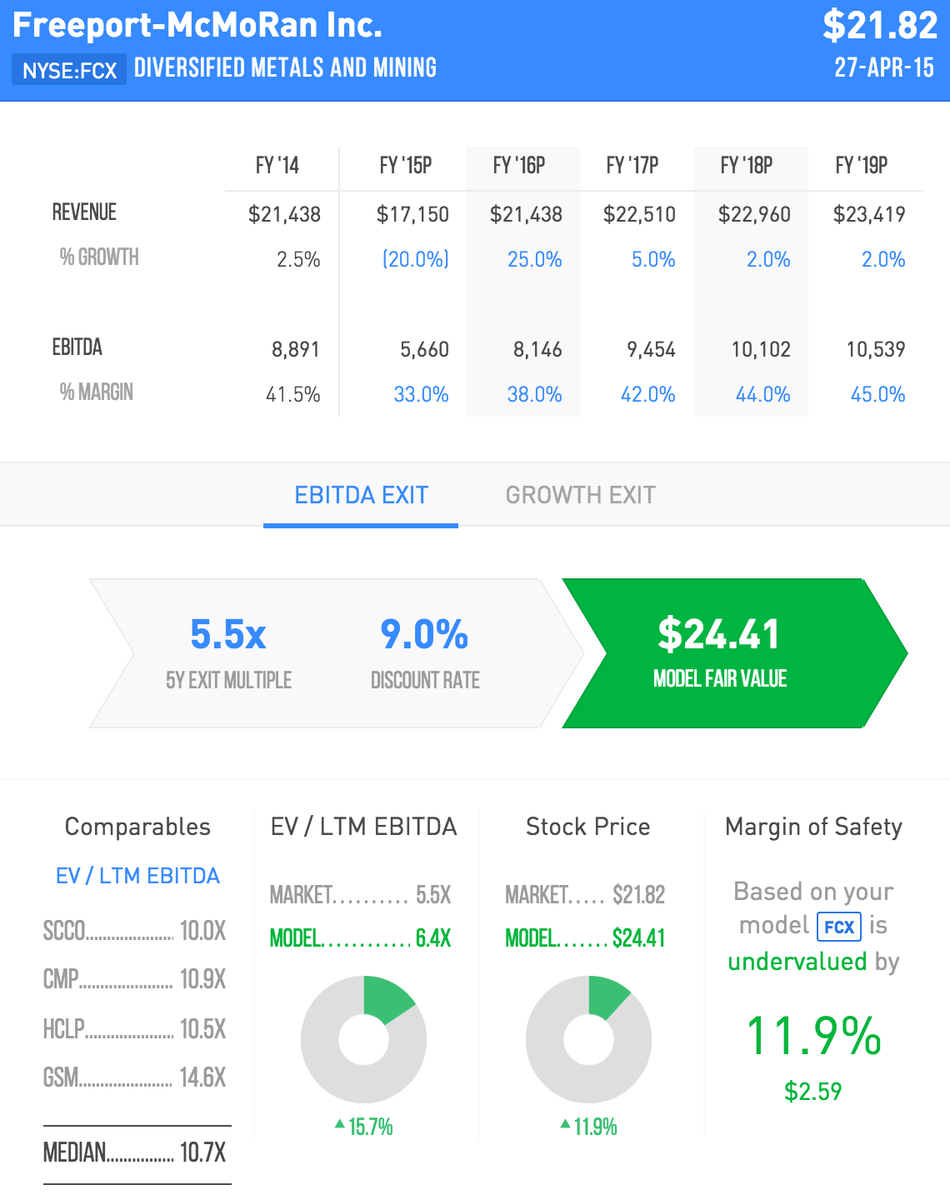Click the NYSE:FCX ticker badge
This screenshot has width=950, height=1200.
[69, 70]
